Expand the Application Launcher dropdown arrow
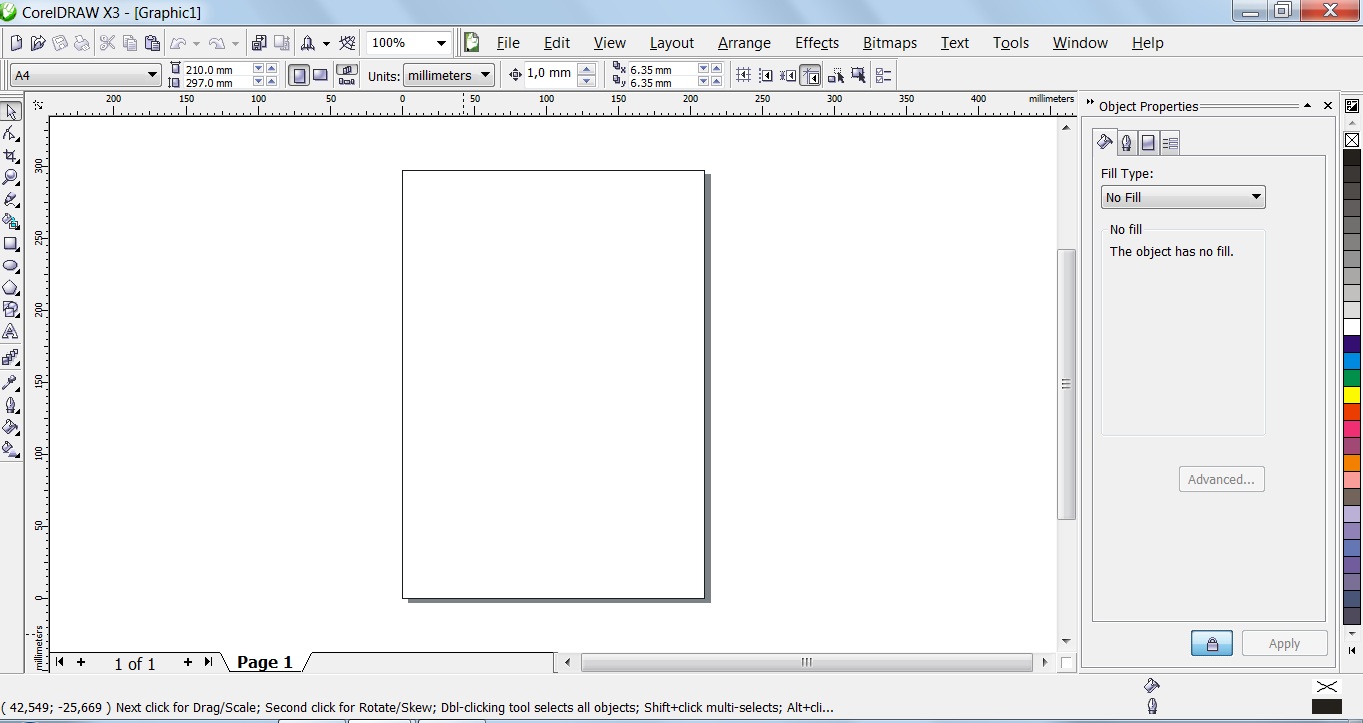This screenshot has width=1363, height=723. pos(326,43)
